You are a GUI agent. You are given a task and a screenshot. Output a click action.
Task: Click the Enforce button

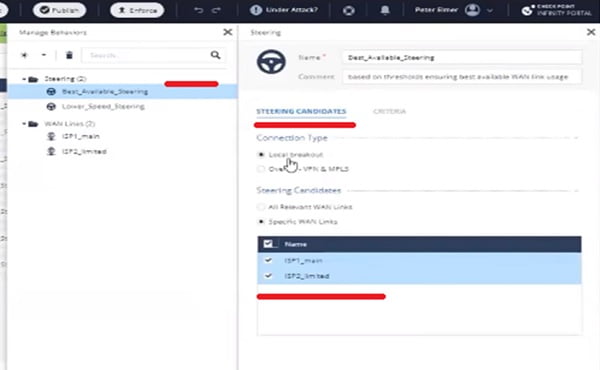137,10
